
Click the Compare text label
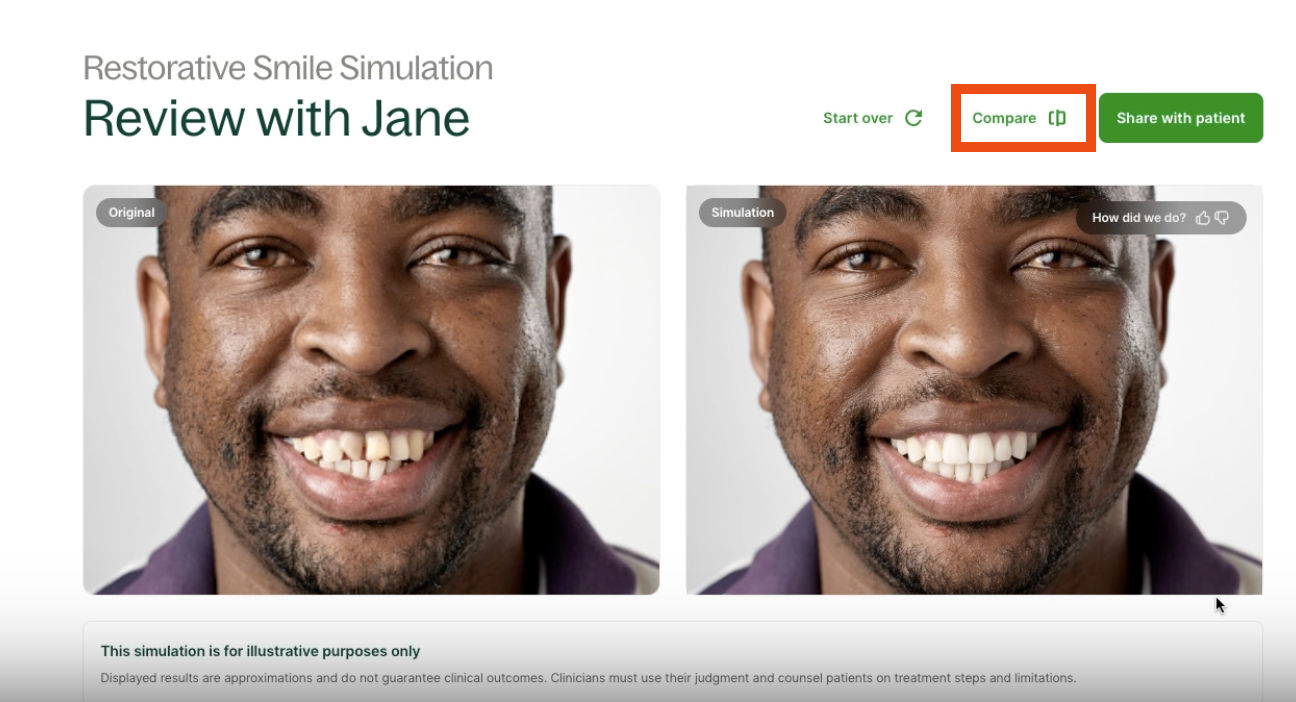pyautogui.click(x=1004, y=118)
